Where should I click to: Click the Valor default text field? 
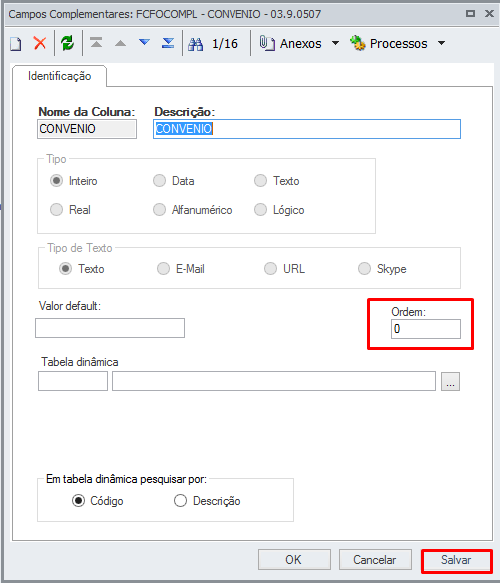pyautogui.click(x=110, y=328)
